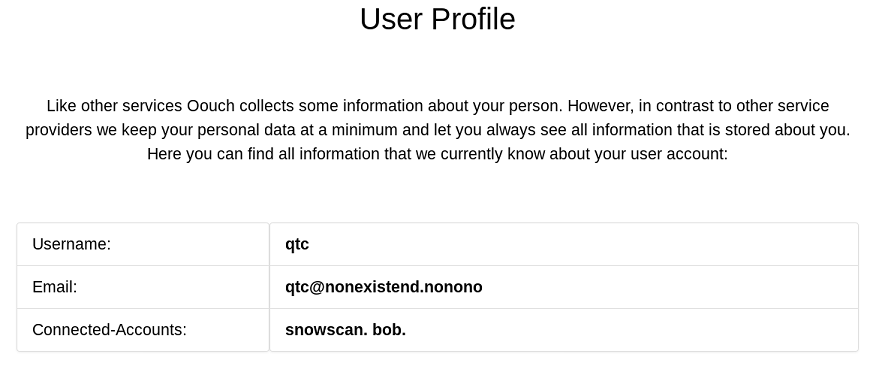Viewport: 870px width, 366px height.
Task: Click the word Profile in the title
Action: [473, 19]
